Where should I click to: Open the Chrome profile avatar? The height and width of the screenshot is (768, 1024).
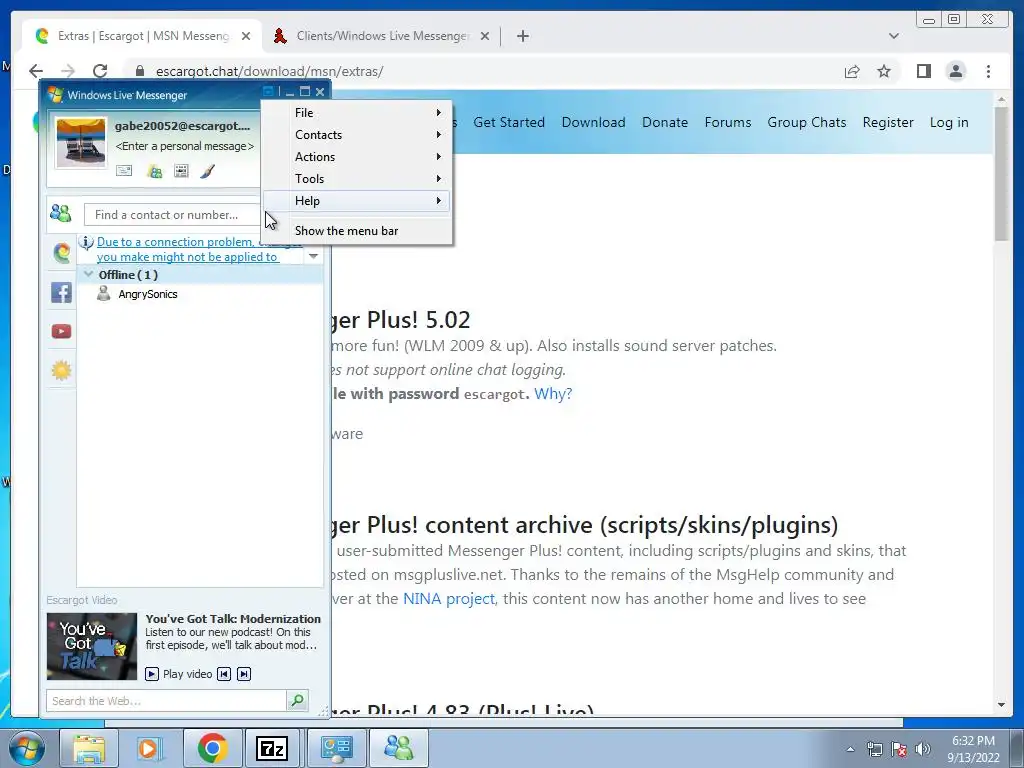(955, 71)
